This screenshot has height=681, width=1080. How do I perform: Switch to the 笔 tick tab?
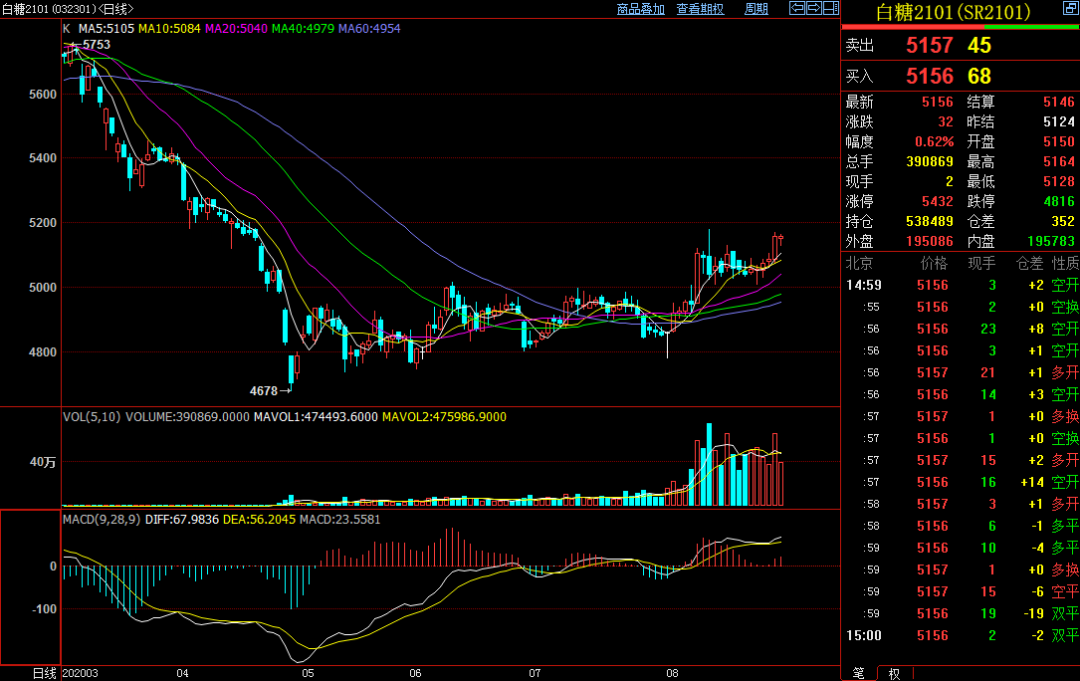point(859,673)
